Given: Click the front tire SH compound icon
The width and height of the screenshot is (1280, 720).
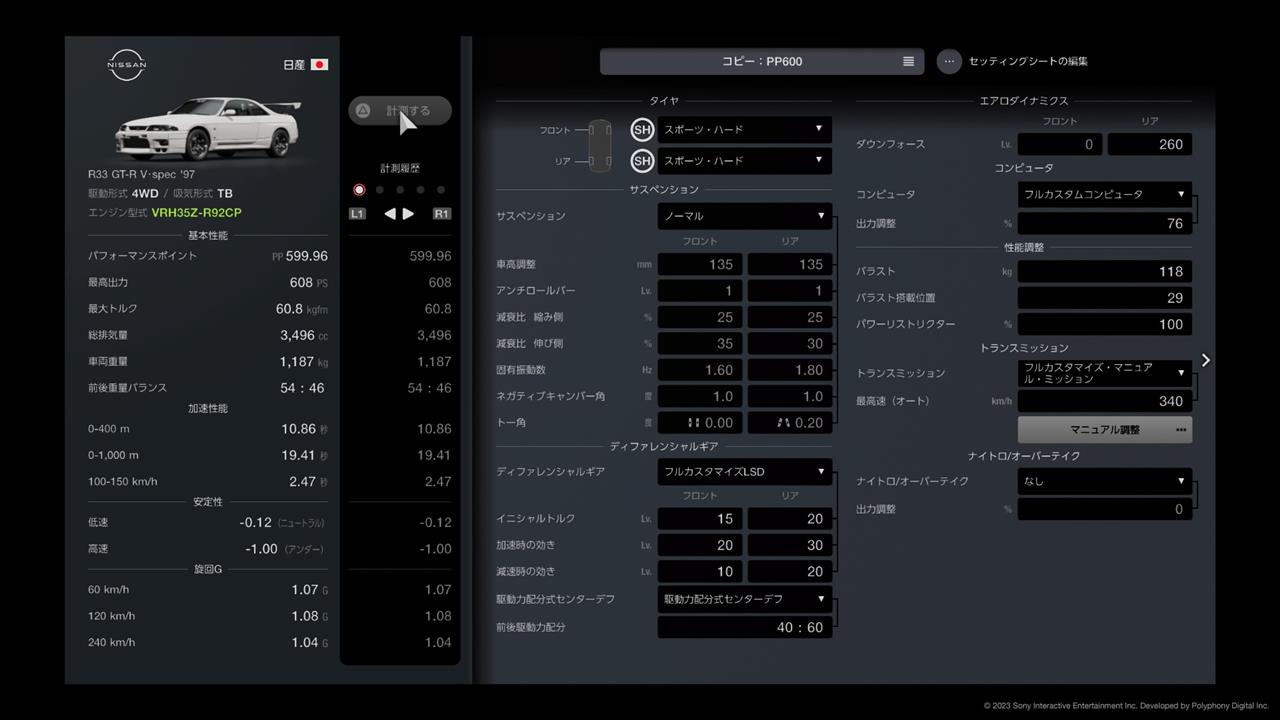Looking at the screenshot, I should coord(642,129).
